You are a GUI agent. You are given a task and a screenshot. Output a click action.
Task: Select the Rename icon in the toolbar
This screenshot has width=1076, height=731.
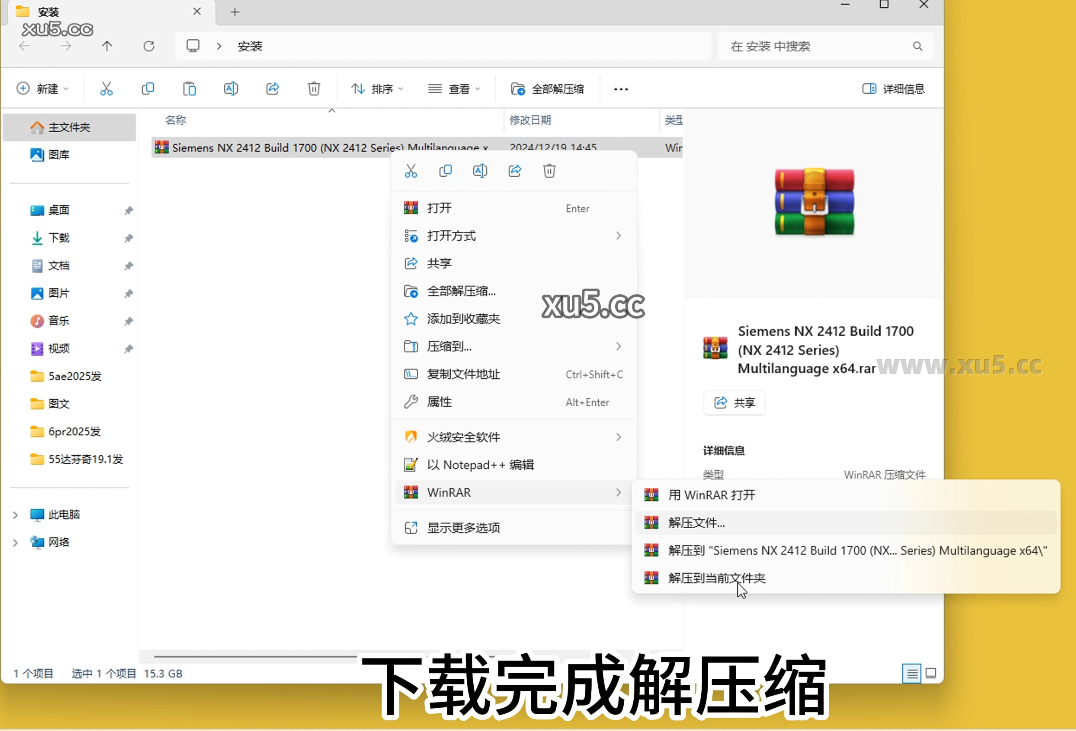231,89
